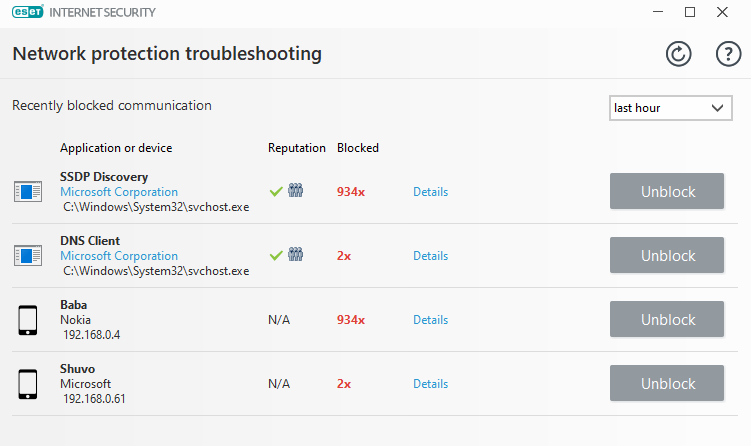This screenshot has height=446, width=751.
Task: View Details for Shuvo device
Action: coord(430,384)
